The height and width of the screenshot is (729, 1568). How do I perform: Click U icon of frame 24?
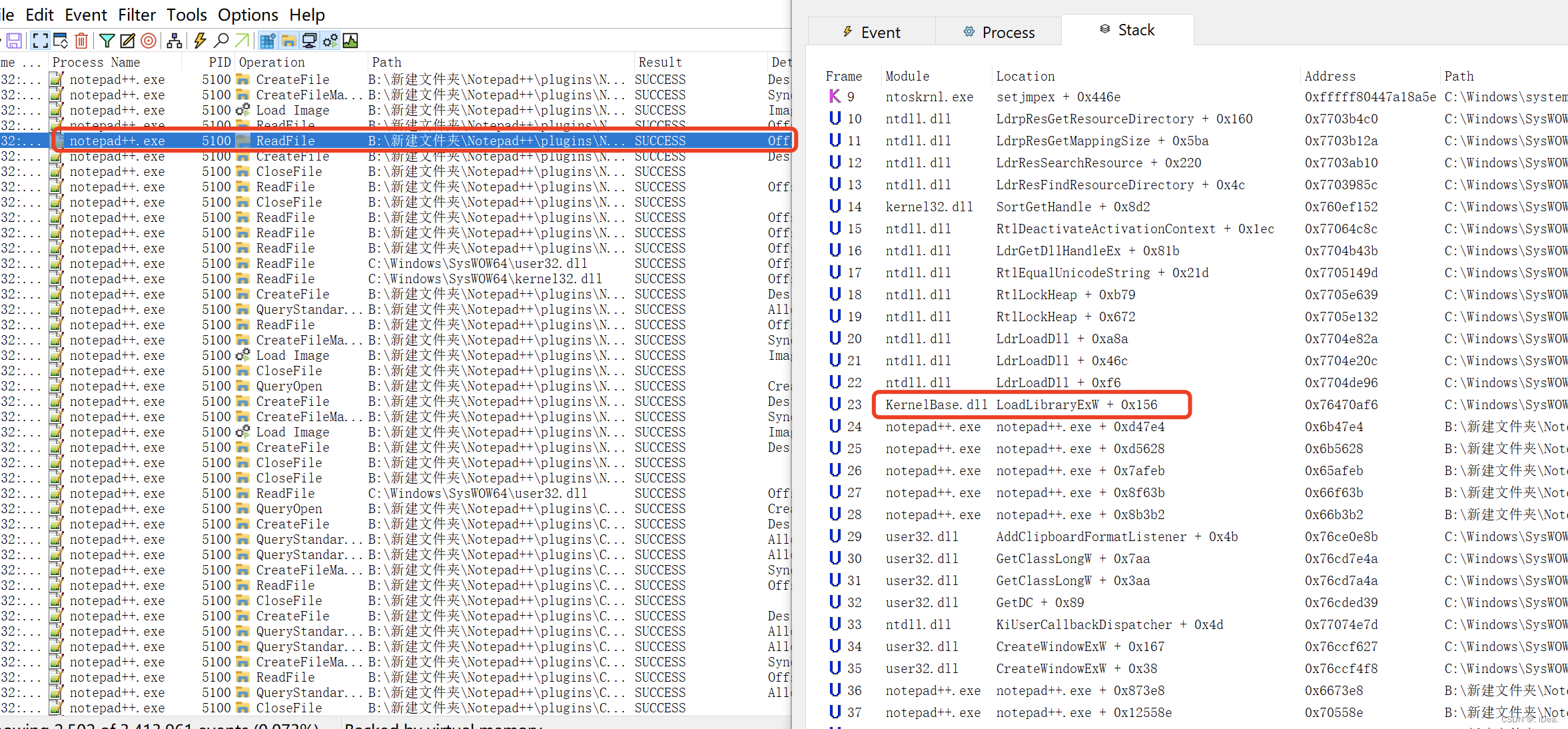pyautogui.click(x=835, y=426)
